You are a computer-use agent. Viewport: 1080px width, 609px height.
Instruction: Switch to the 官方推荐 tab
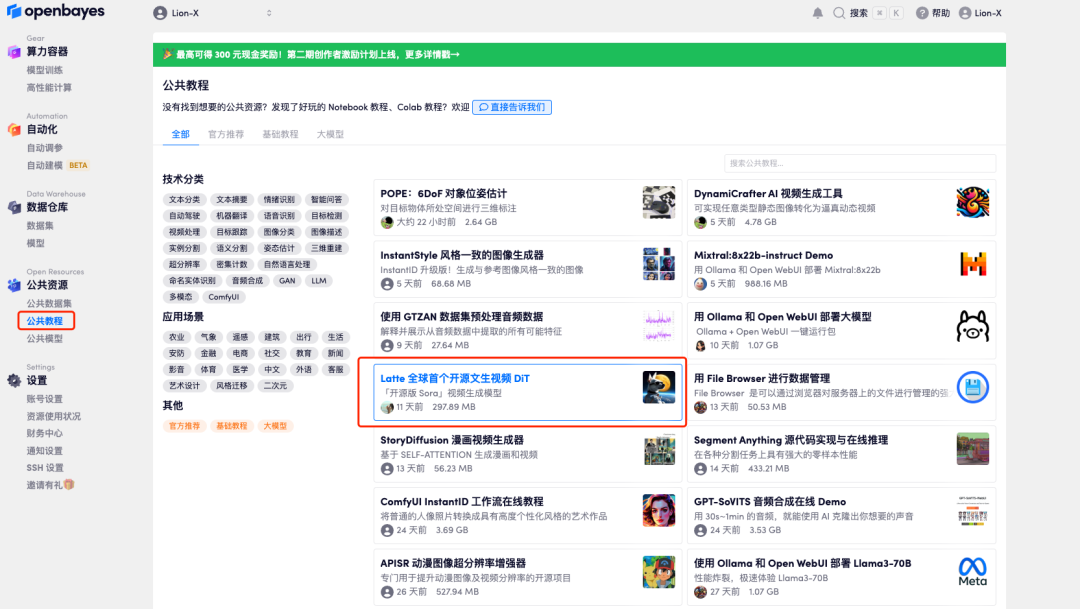point(226,133)
